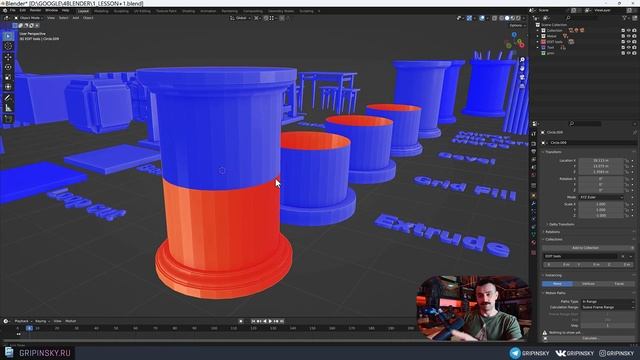Open the Physics properties tab

pyautogui.click(x=533, y=219)
